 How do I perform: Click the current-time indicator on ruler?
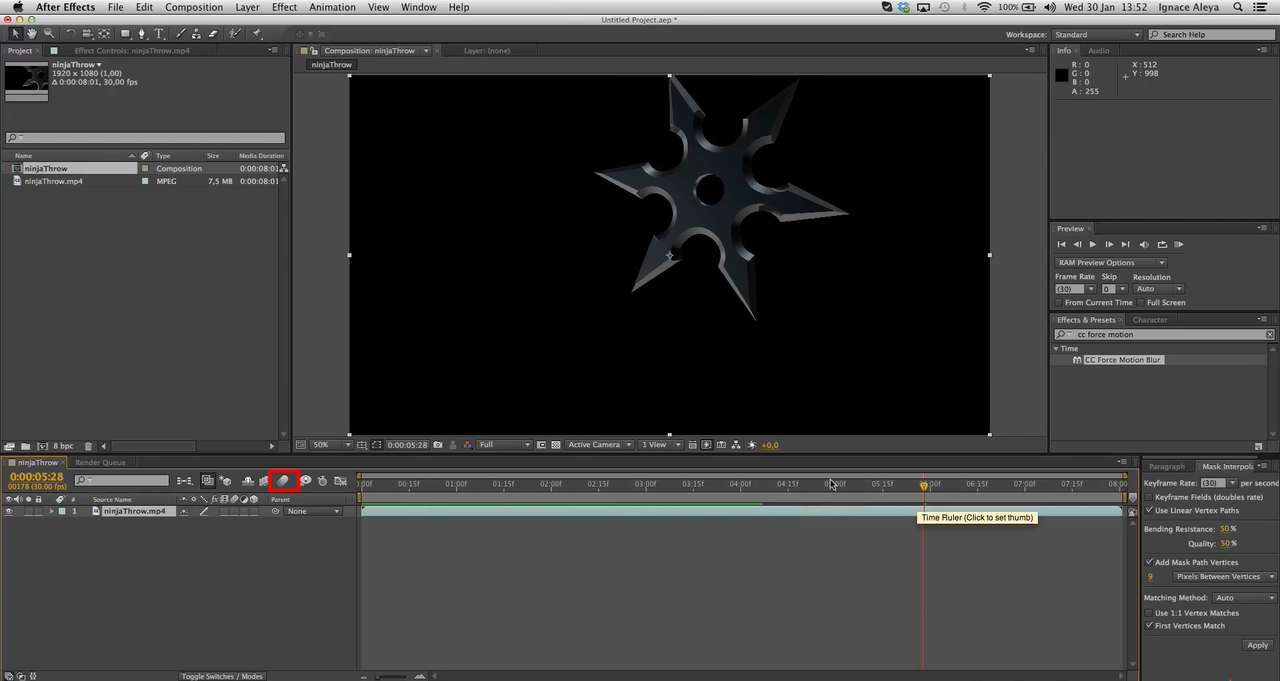(x=924, y=485)
